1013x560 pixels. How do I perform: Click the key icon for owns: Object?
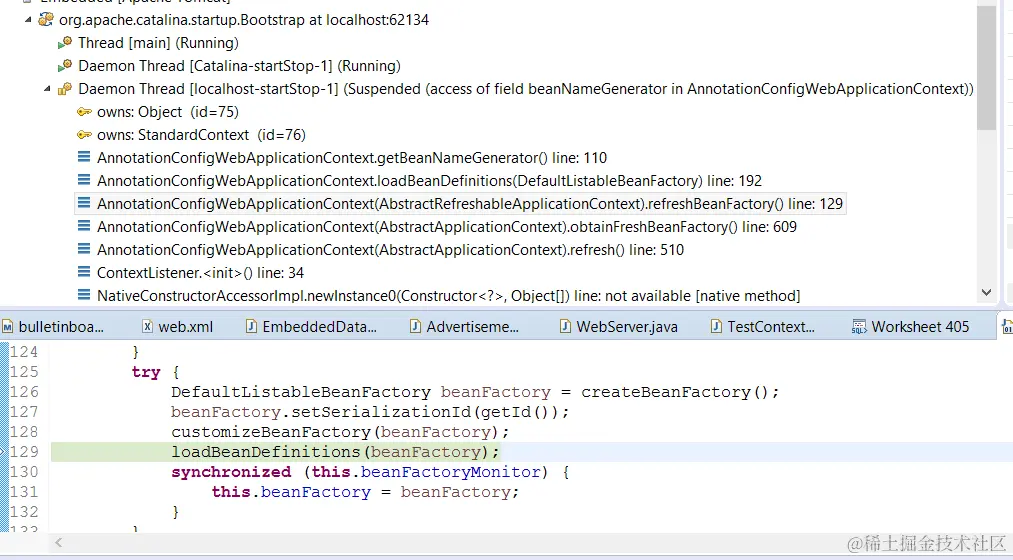click(x=84, y=112)
